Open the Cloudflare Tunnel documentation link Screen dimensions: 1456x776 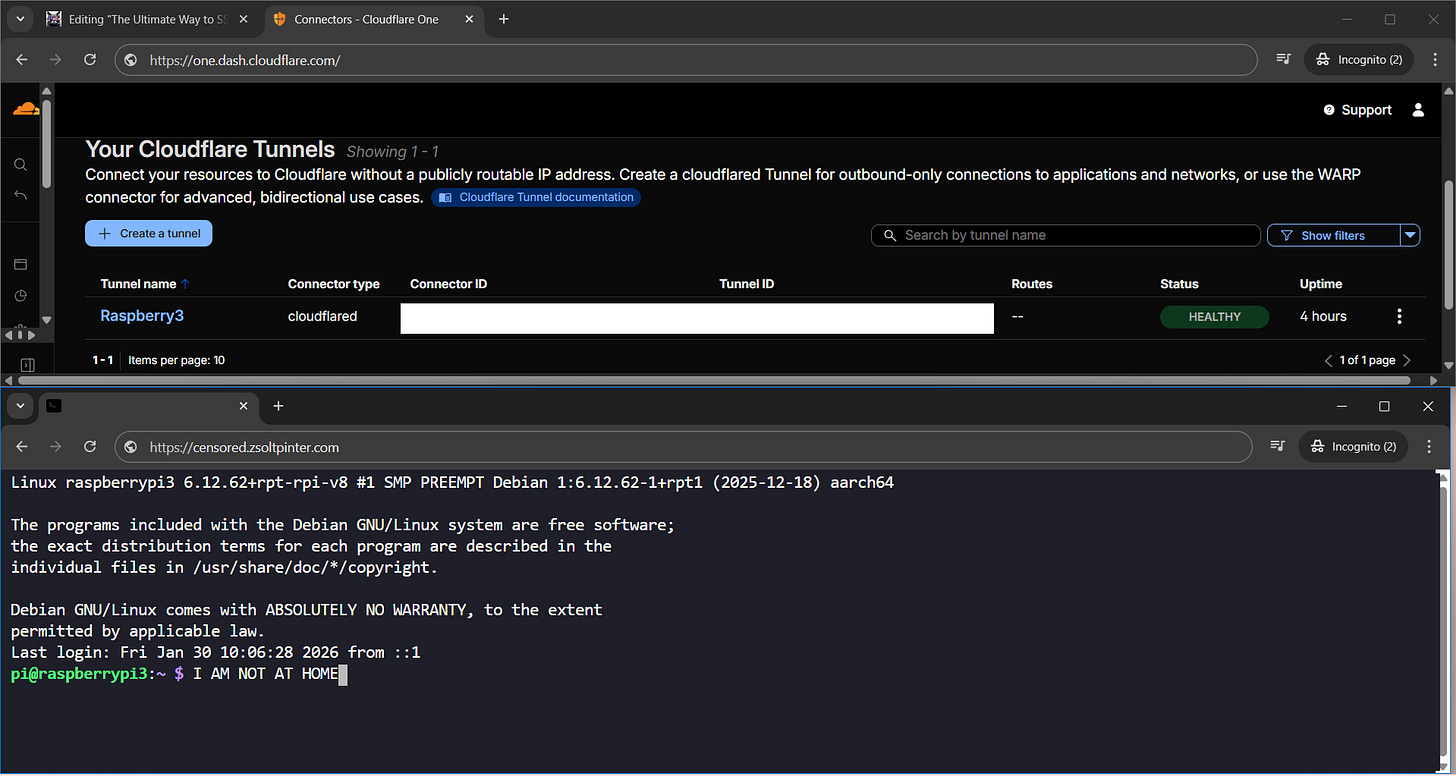(536, 197)
